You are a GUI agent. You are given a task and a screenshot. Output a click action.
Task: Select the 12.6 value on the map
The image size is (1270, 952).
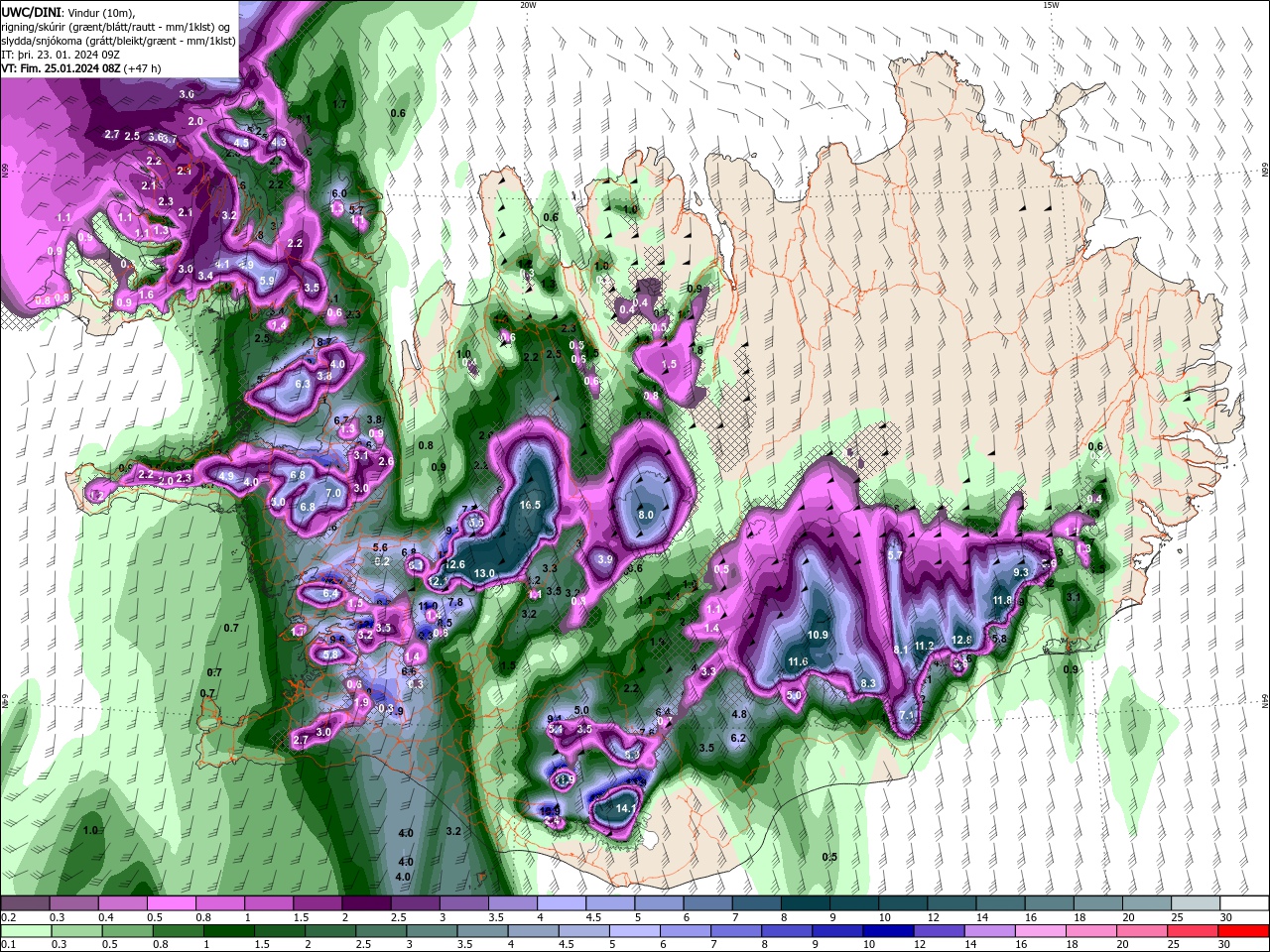pos(454,564)
